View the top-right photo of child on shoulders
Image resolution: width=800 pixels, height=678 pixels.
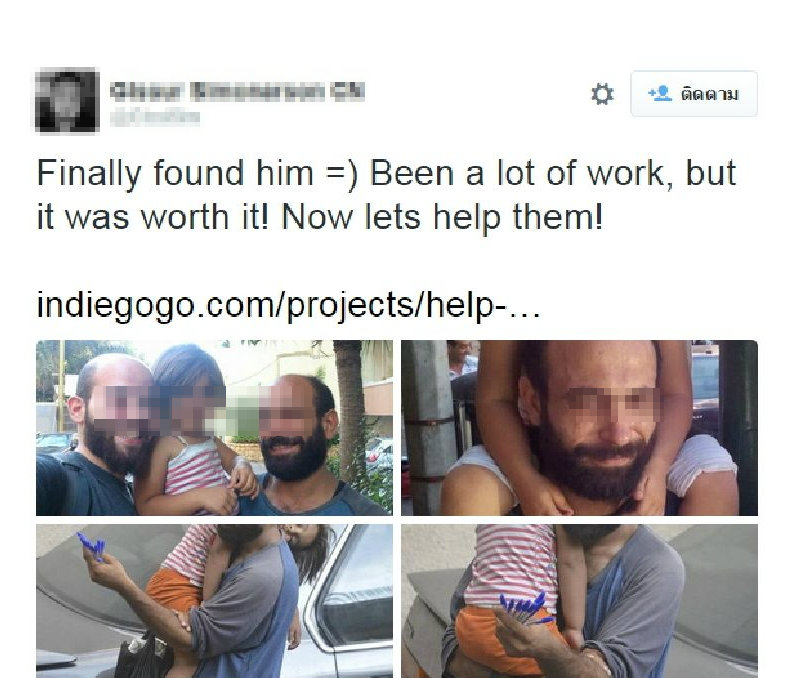579,428
